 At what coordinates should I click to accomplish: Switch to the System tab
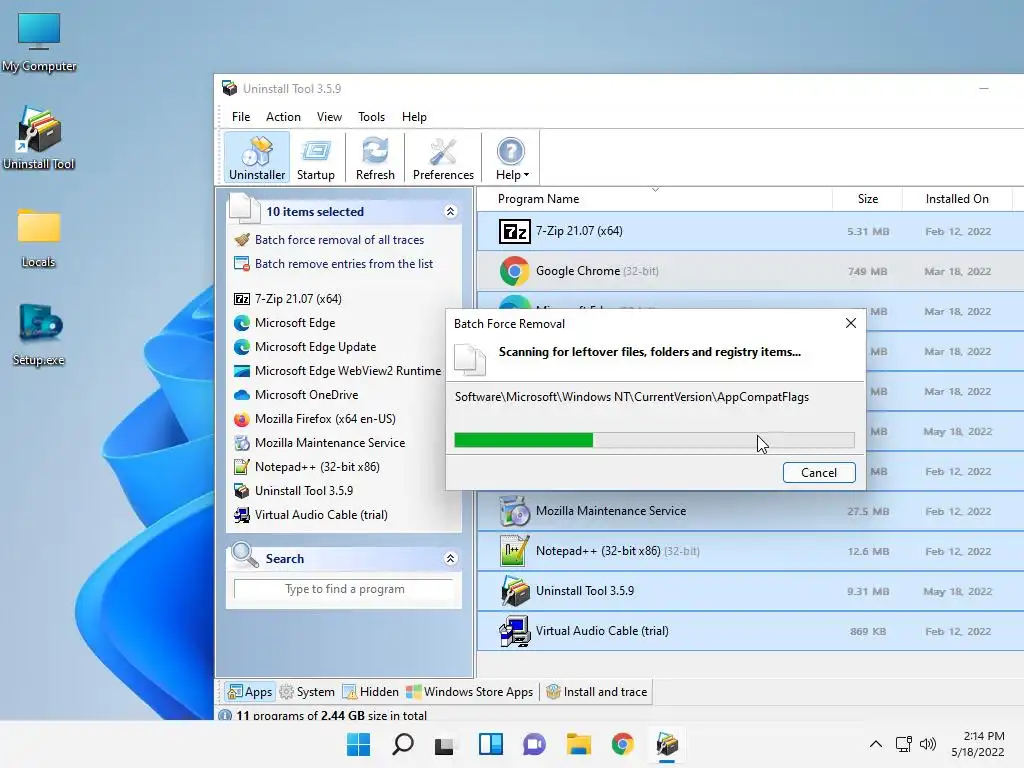coord(307,692)
